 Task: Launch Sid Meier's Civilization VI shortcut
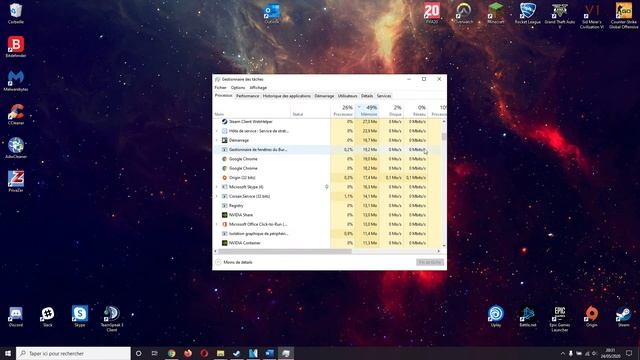pos(591,16)
